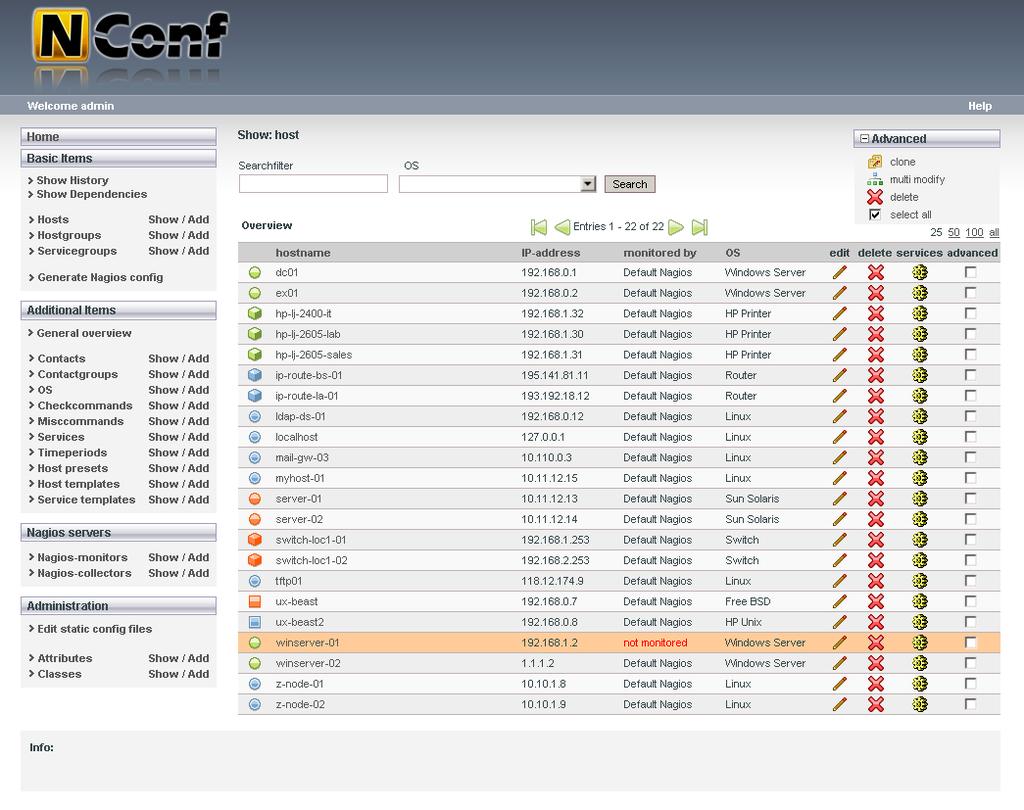Click Show / Add link for Nagios-monitors
This screenshot has height=810, width=1024.
[x=178, y=557]
